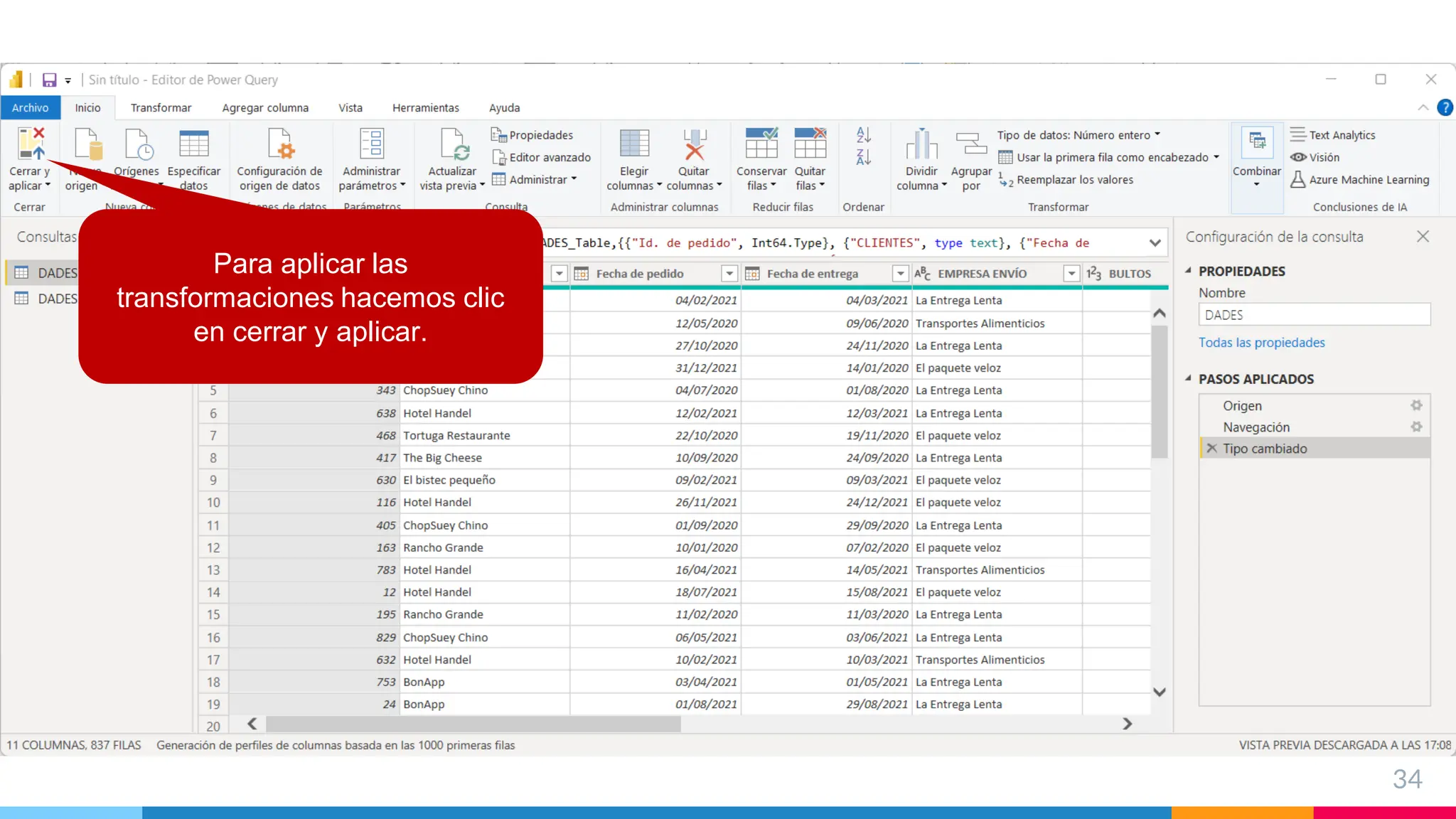Click the Elegir columnas icon
The height and width of the screenshot is (819, 1456).
(x=634, y=144)
